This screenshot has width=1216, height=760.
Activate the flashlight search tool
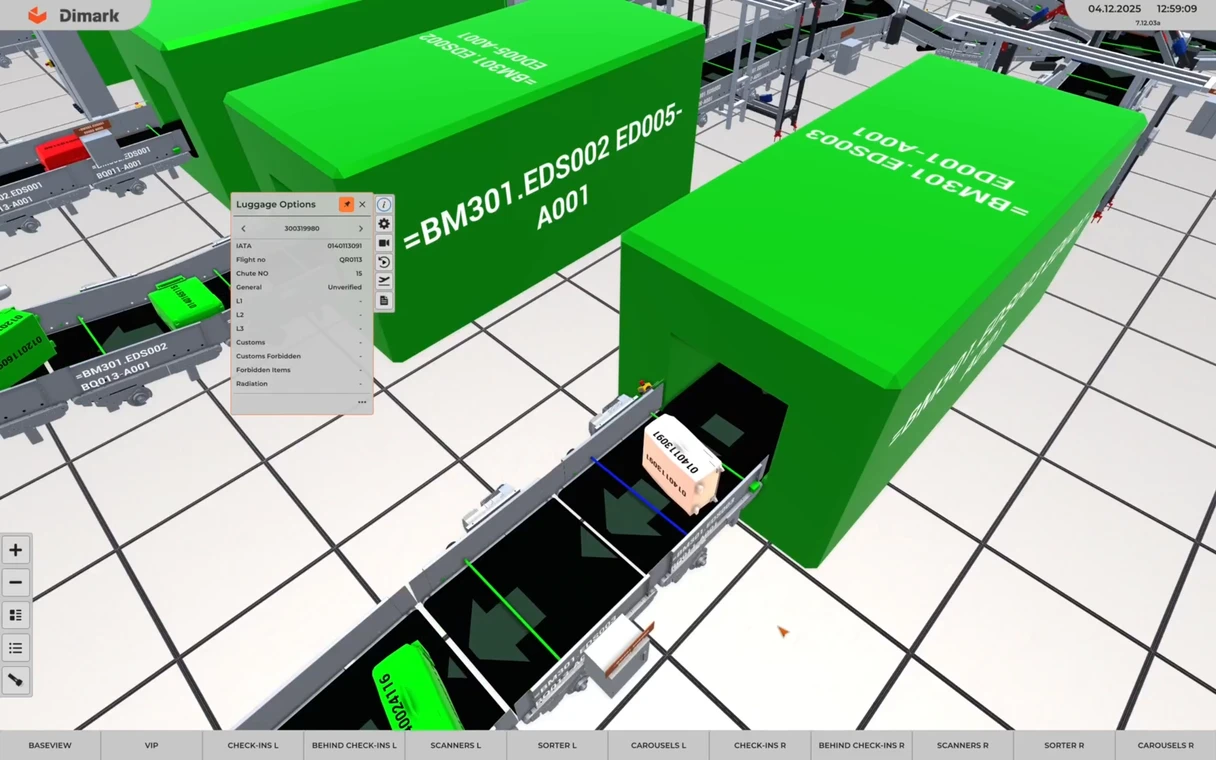point(16,681)
